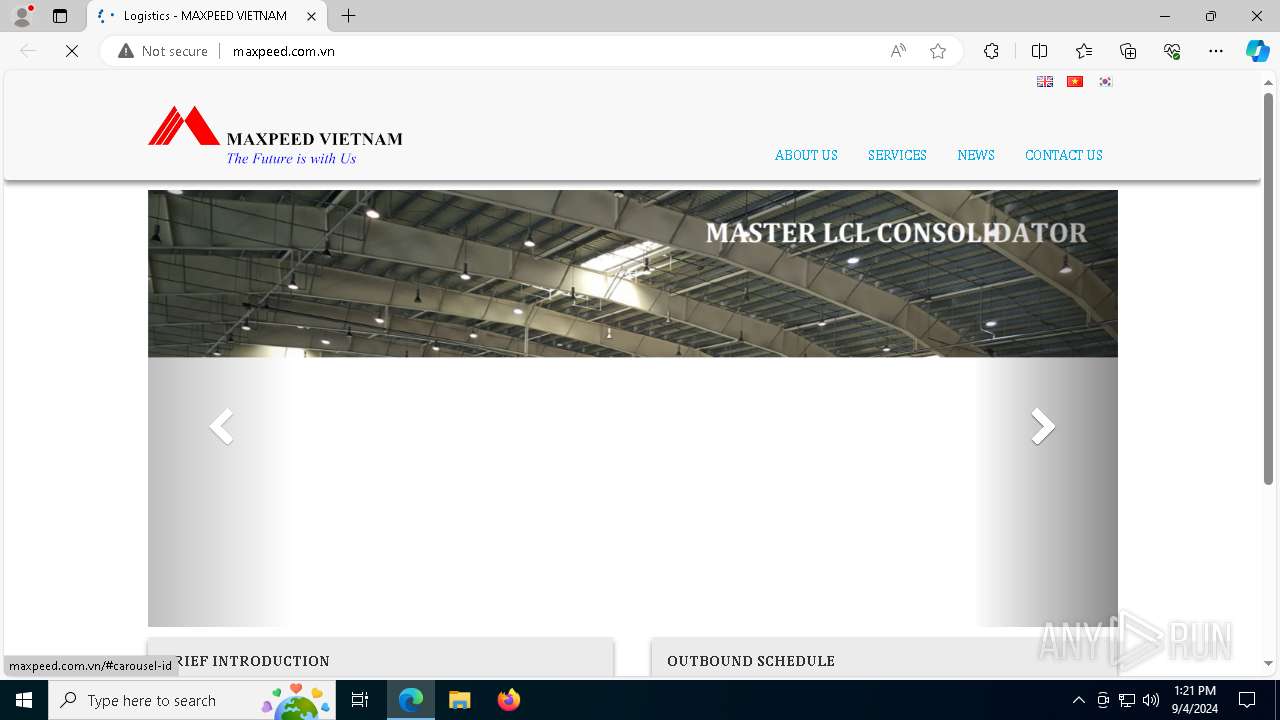Click the OUTBOUND SCHEDULE heading

click(751, 661)
